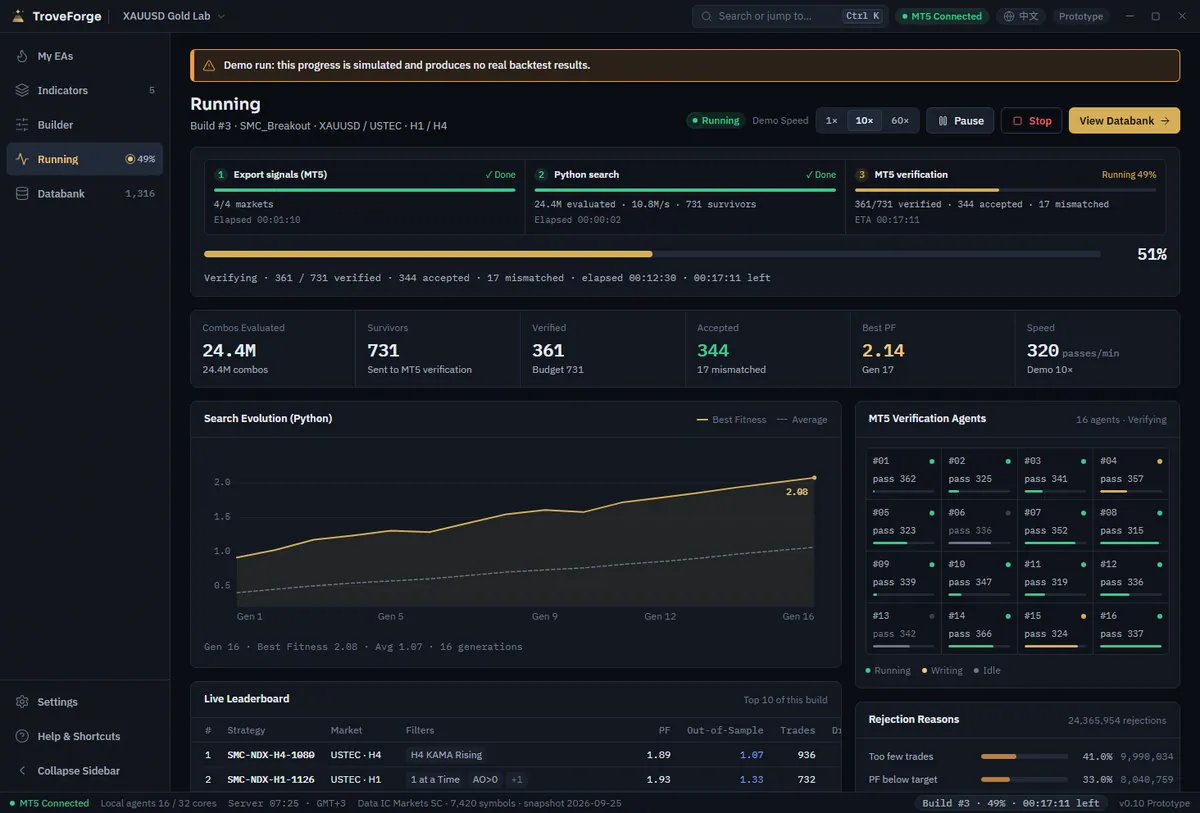This screenshot has height=813, width=1200.
Task: Select verification agent #04
Action: [1131, 473]
